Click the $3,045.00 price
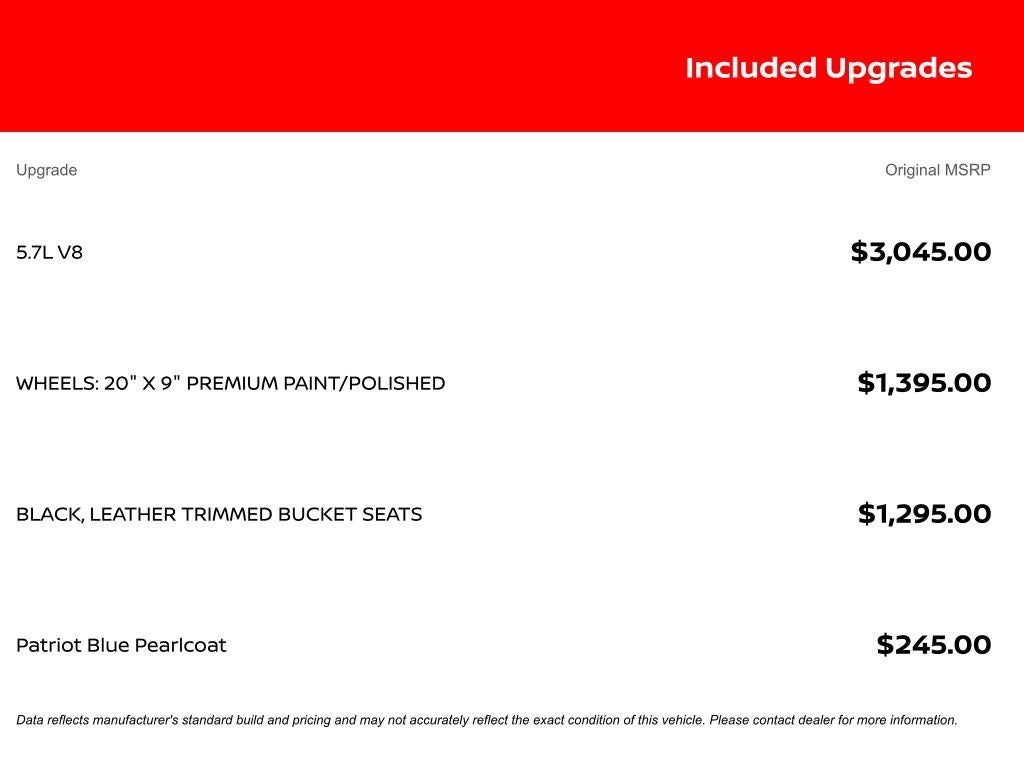The image size is (1024, 768). coord(920,252)
